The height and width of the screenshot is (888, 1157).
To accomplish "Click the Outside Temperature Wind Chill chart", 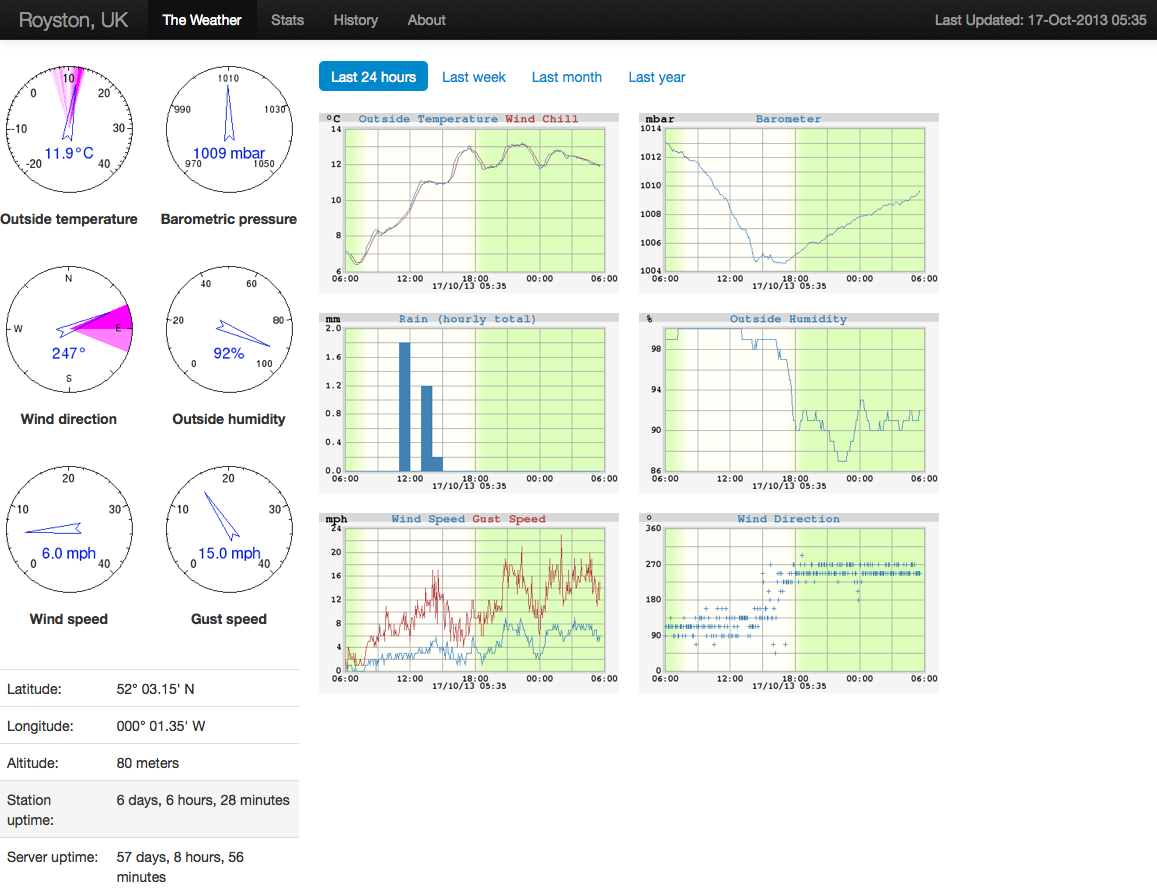I will pos(468,202).
